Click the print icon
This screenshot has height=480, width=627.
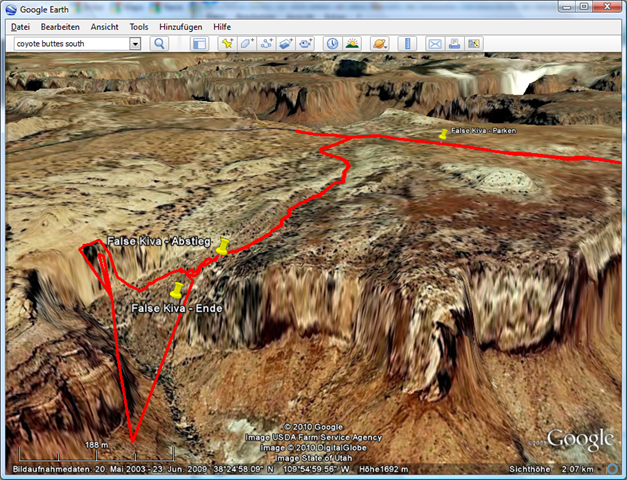(454, 44)
